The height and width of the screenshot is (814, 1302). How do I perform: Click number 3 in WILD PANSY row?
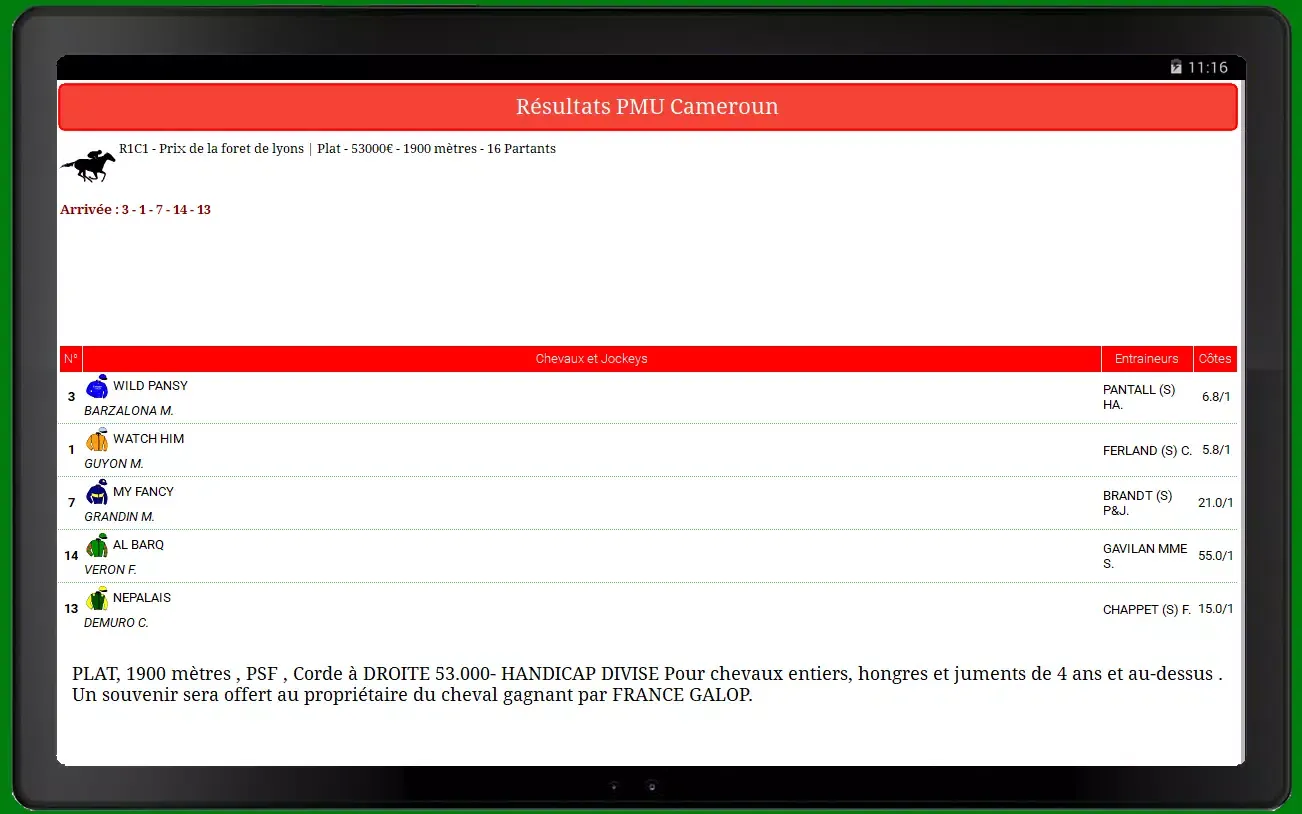click(71, 397)
